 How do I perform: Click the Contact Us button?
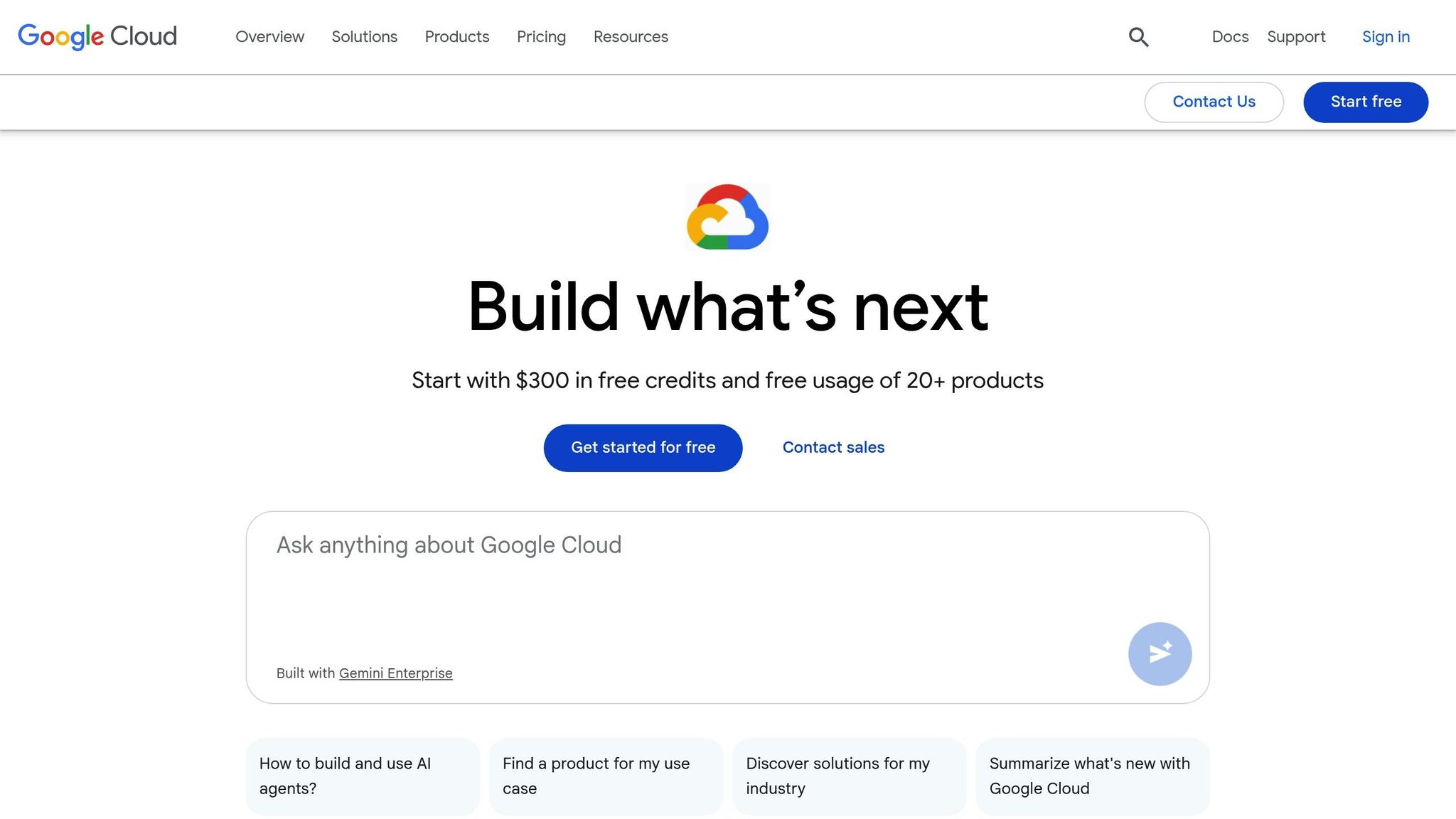(1214, 102)
